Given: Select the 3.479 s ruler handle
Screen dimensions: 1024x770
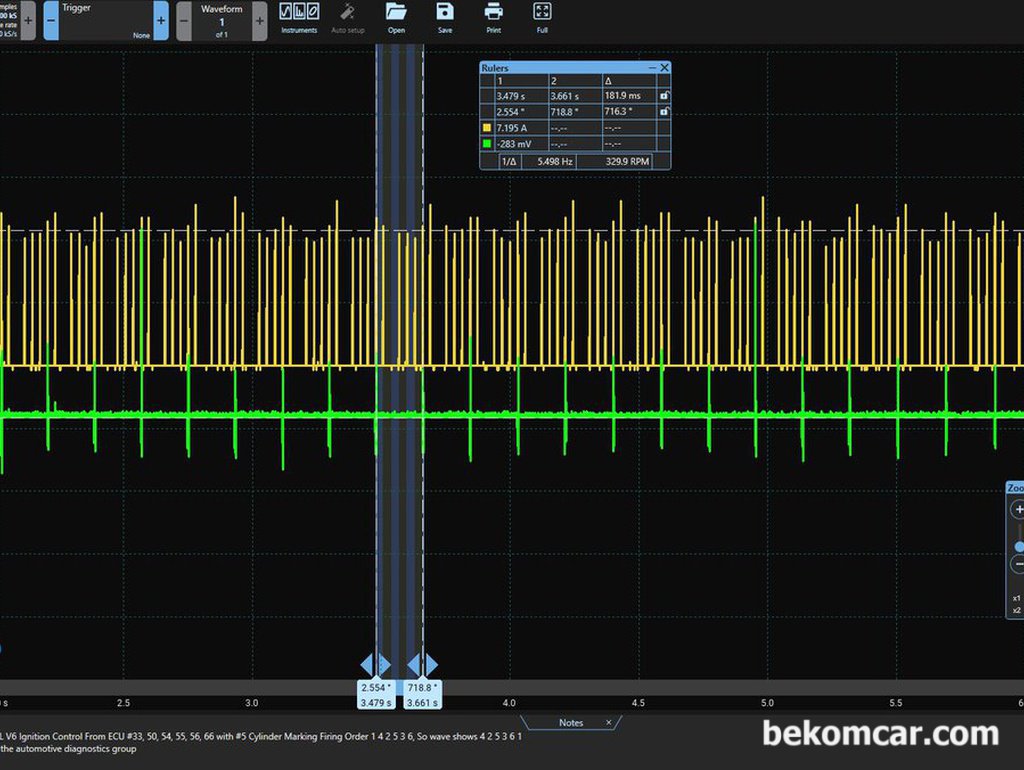Looking at the screenshot, I should [376, 695].
